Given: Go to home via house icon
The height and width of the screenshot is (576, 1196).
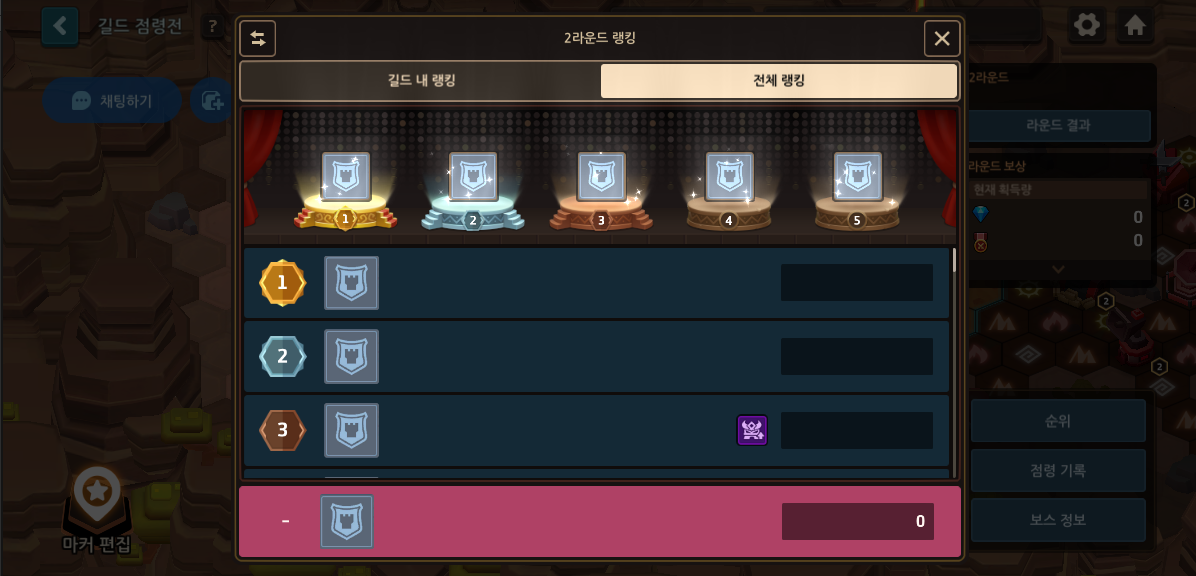Looking at the screenshot, I should pyautogui.click(x=1135, y=25).
